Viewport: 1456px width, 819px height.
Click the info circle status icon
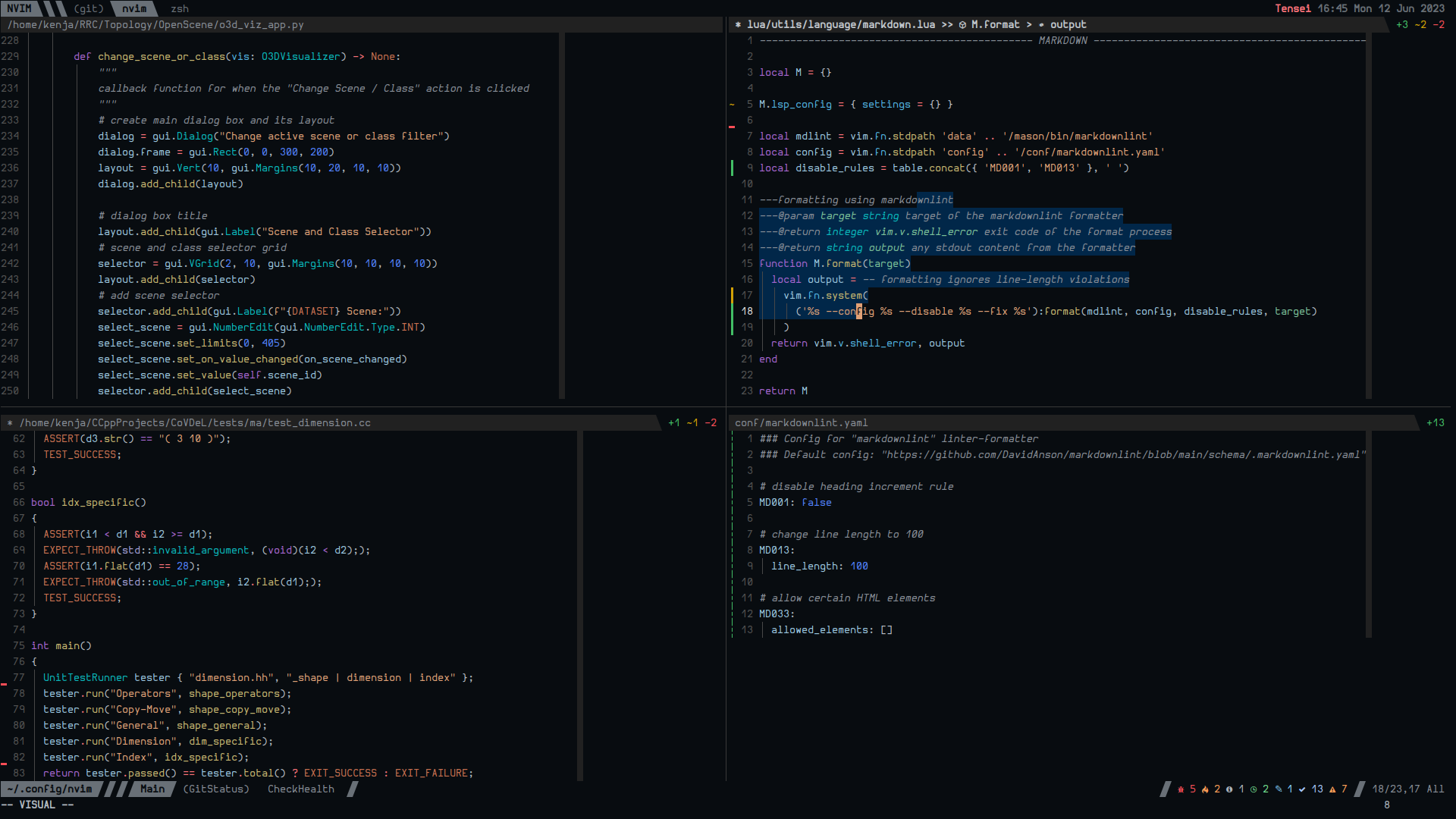(x=1229, y=789)
